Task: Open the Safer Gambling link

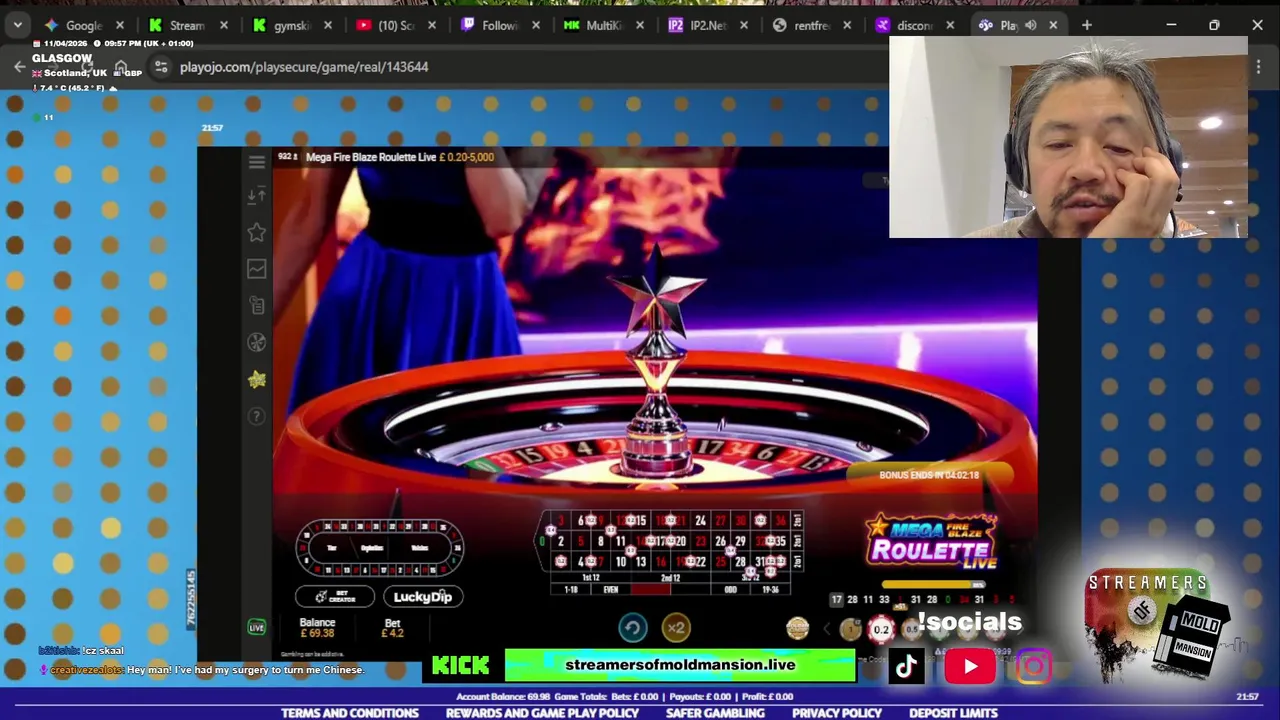Action: coord(715,713)
